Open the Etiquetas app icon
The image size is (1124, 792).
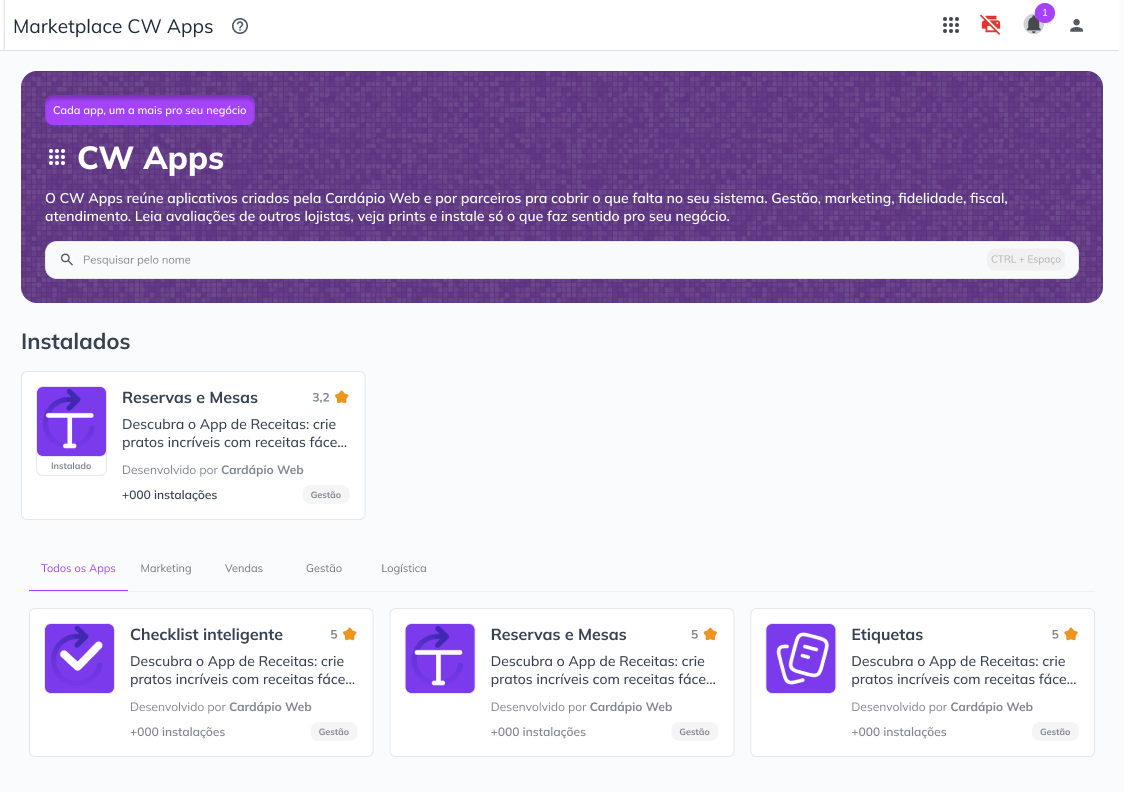(801, 658)
